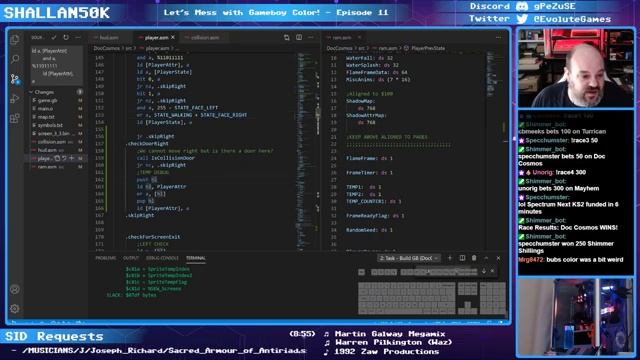Select the Terminal panel tab
This screenshot has height=360, width=640.
coord(196,258)
